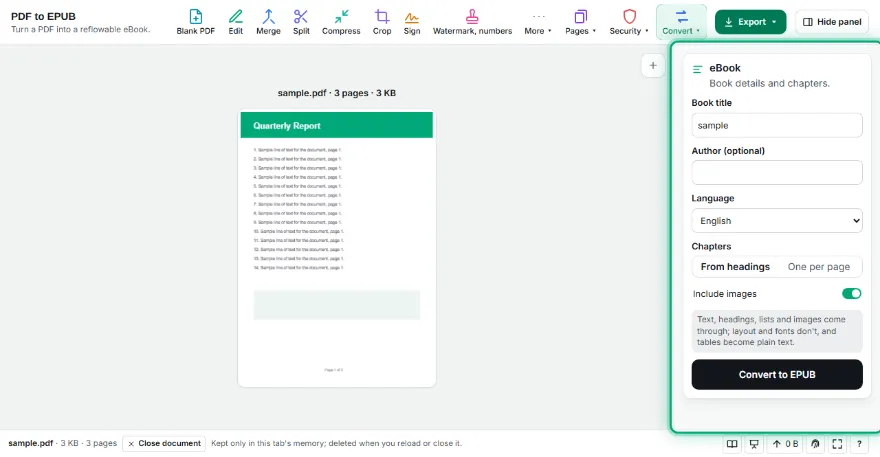This screenshot has height=457, width=880.
Task: Open Watermark, numbers stamp tool
Action: [472, 22]
